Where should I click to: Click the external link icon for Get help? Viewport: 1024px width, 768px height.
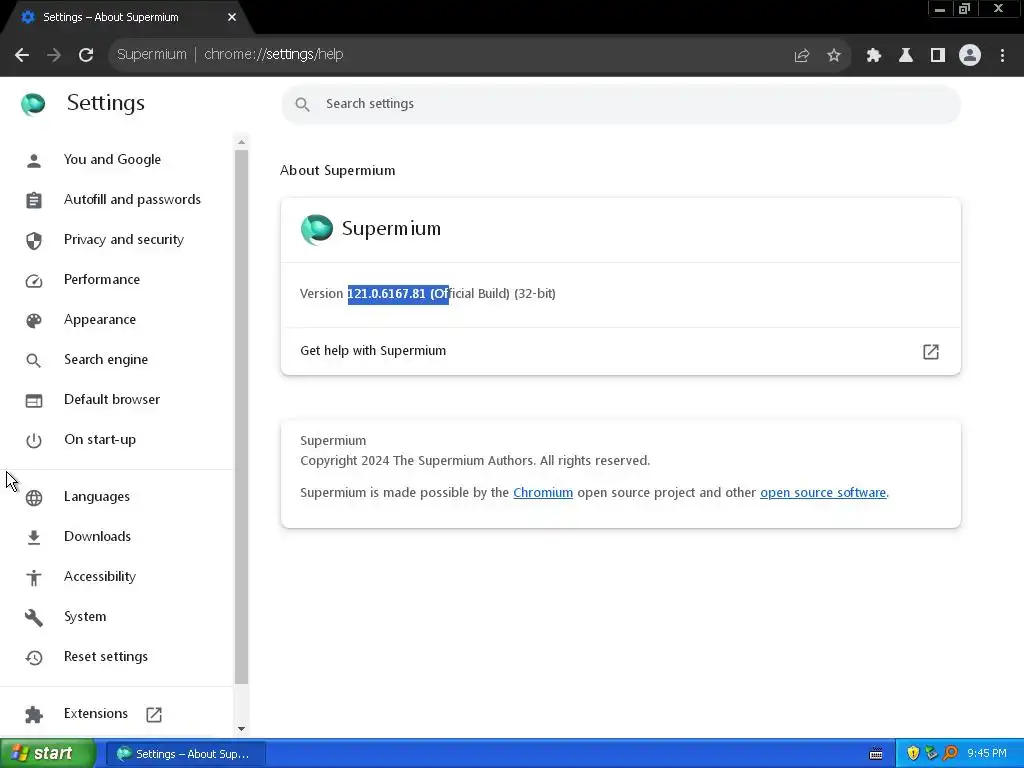(x=931, y=351)
